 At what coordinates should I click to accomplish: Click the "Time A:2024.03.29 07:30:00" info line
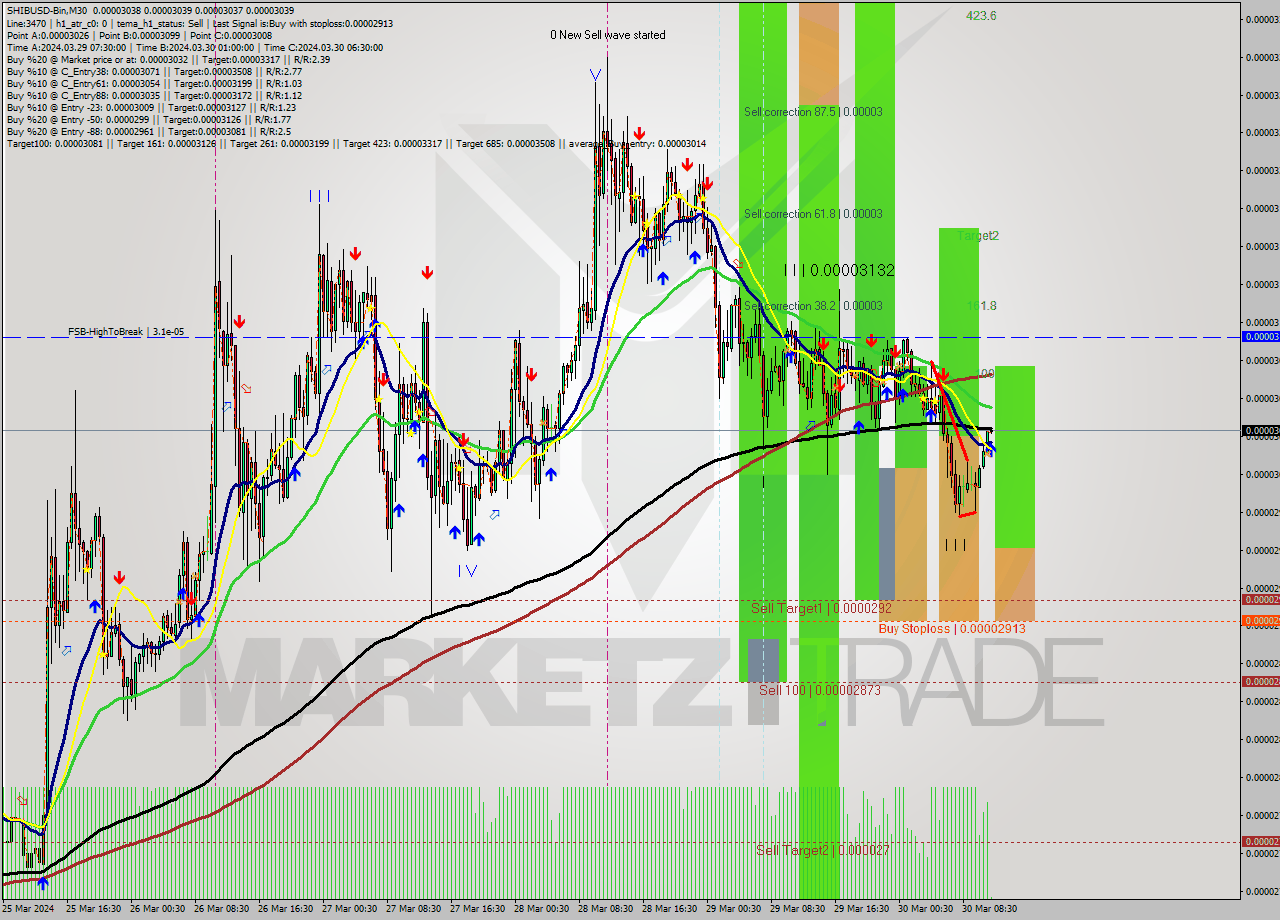click(x=194, y=47)
